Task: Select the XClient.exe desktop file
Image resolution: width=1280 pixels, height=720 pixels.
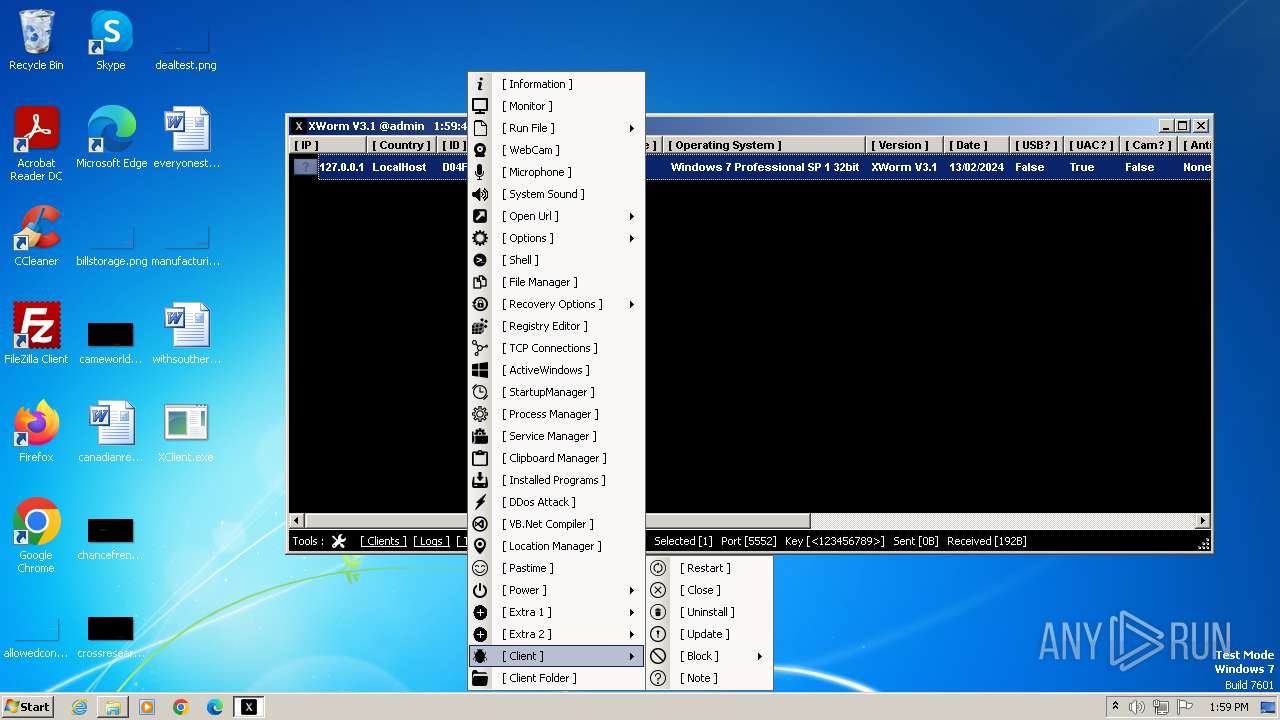Action: click(x=185, y=432)
